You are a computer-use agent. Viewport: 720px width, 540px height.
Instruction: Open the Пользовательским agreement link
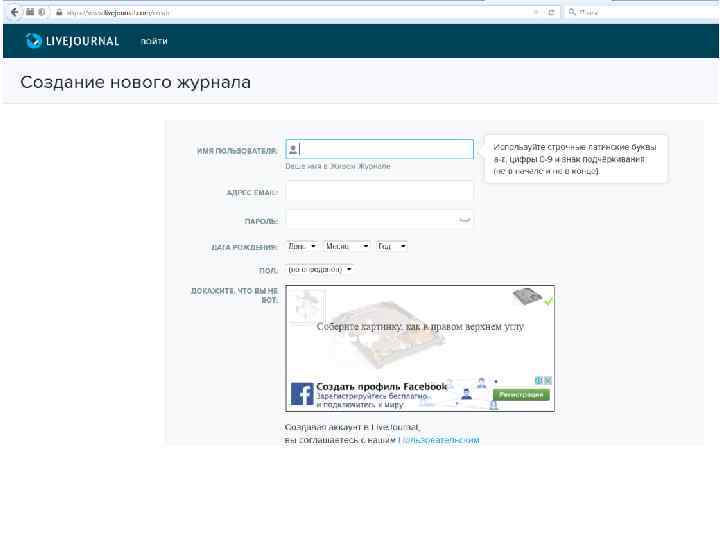coord(439,440)
